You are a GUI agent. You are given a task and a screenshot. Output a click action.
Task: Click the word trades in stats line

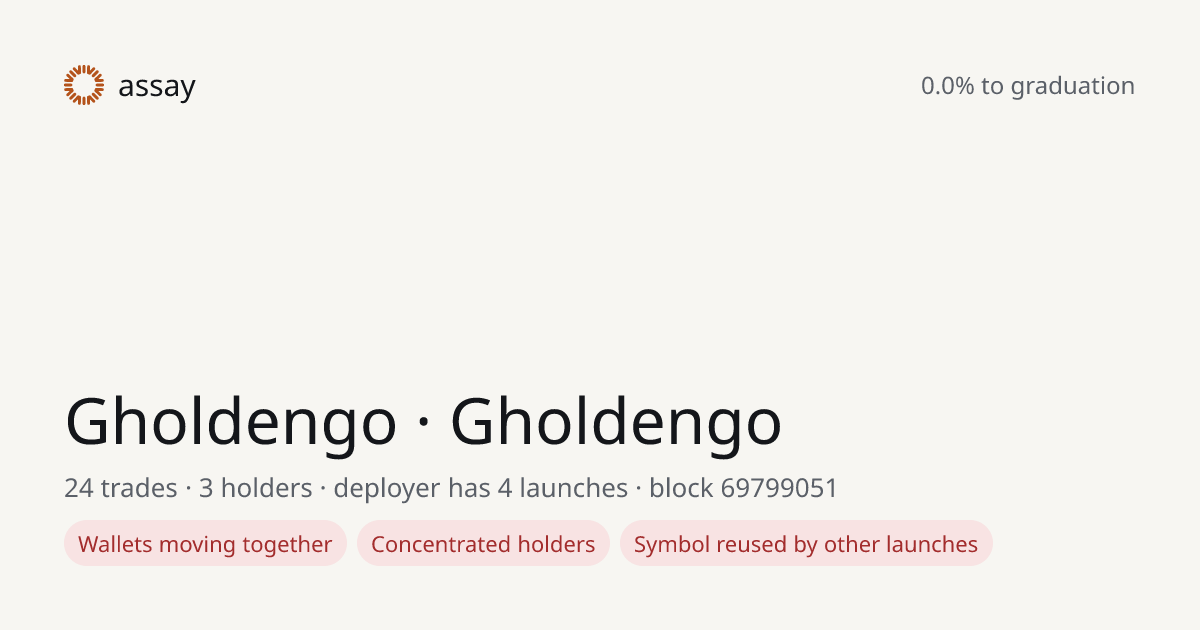(x=139, y=488)
